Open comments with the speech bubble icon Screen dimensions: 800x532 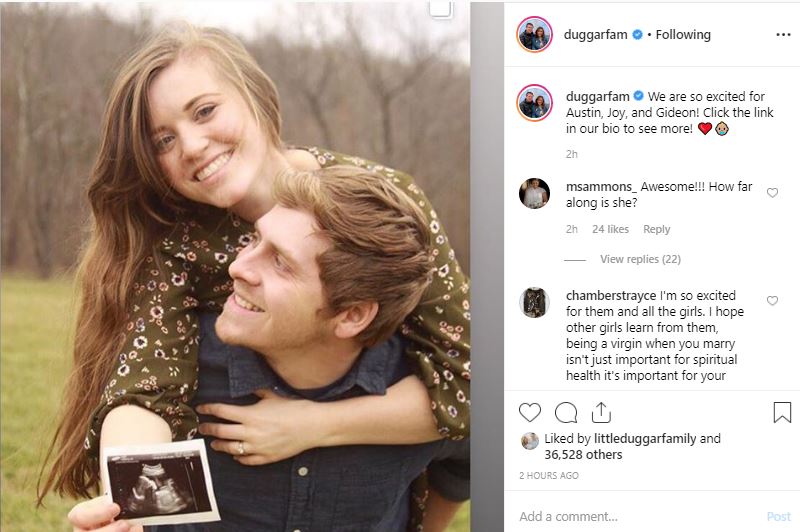pos(566,412)
